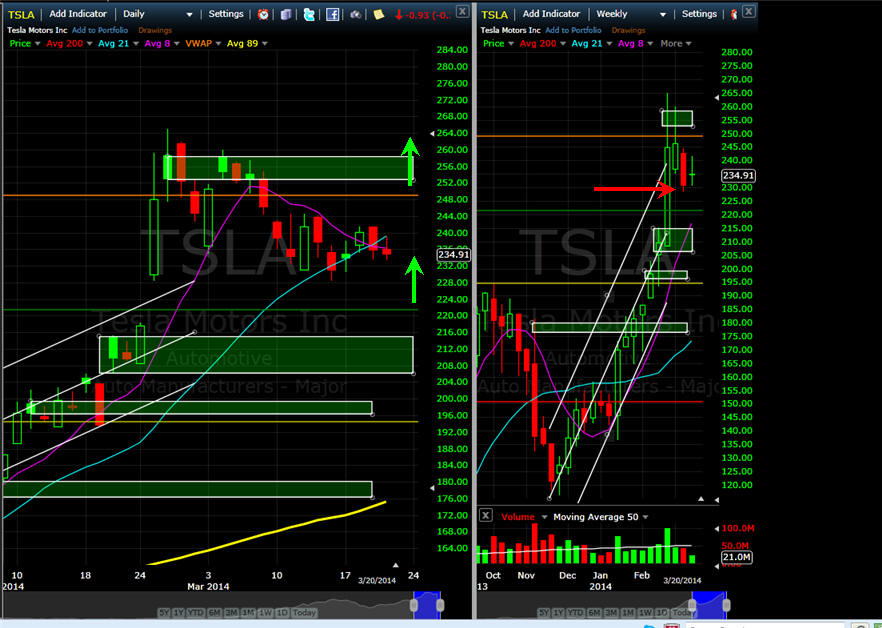Click the 21.0M volume label

(736, 557)
